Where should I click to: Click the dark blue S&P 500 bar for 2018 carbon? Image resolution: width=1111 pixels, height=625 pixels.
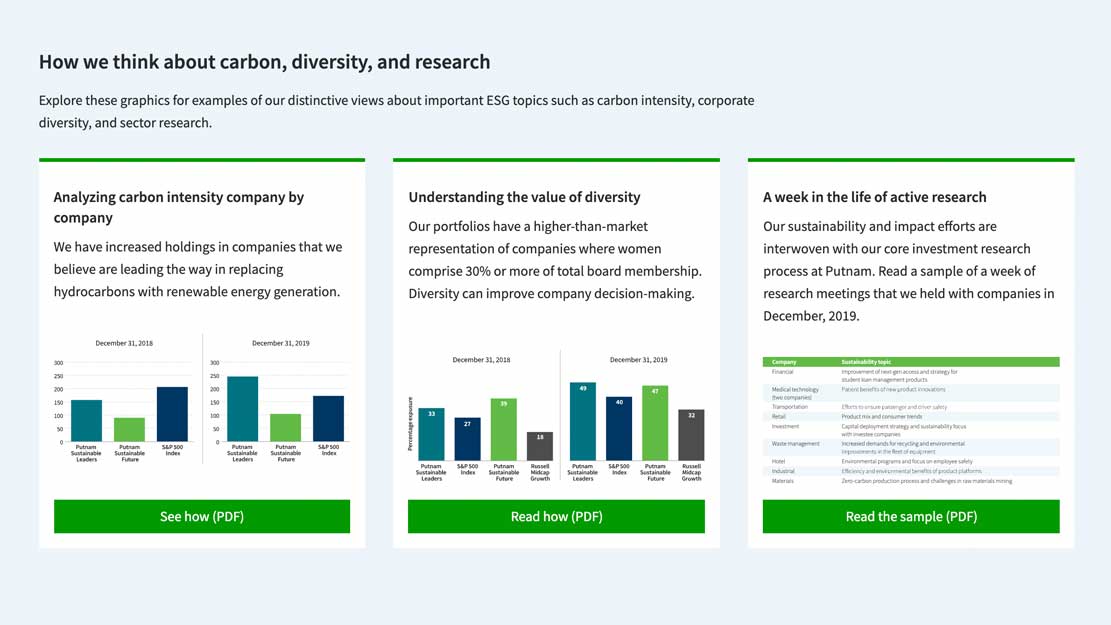(x=172, y=414)
